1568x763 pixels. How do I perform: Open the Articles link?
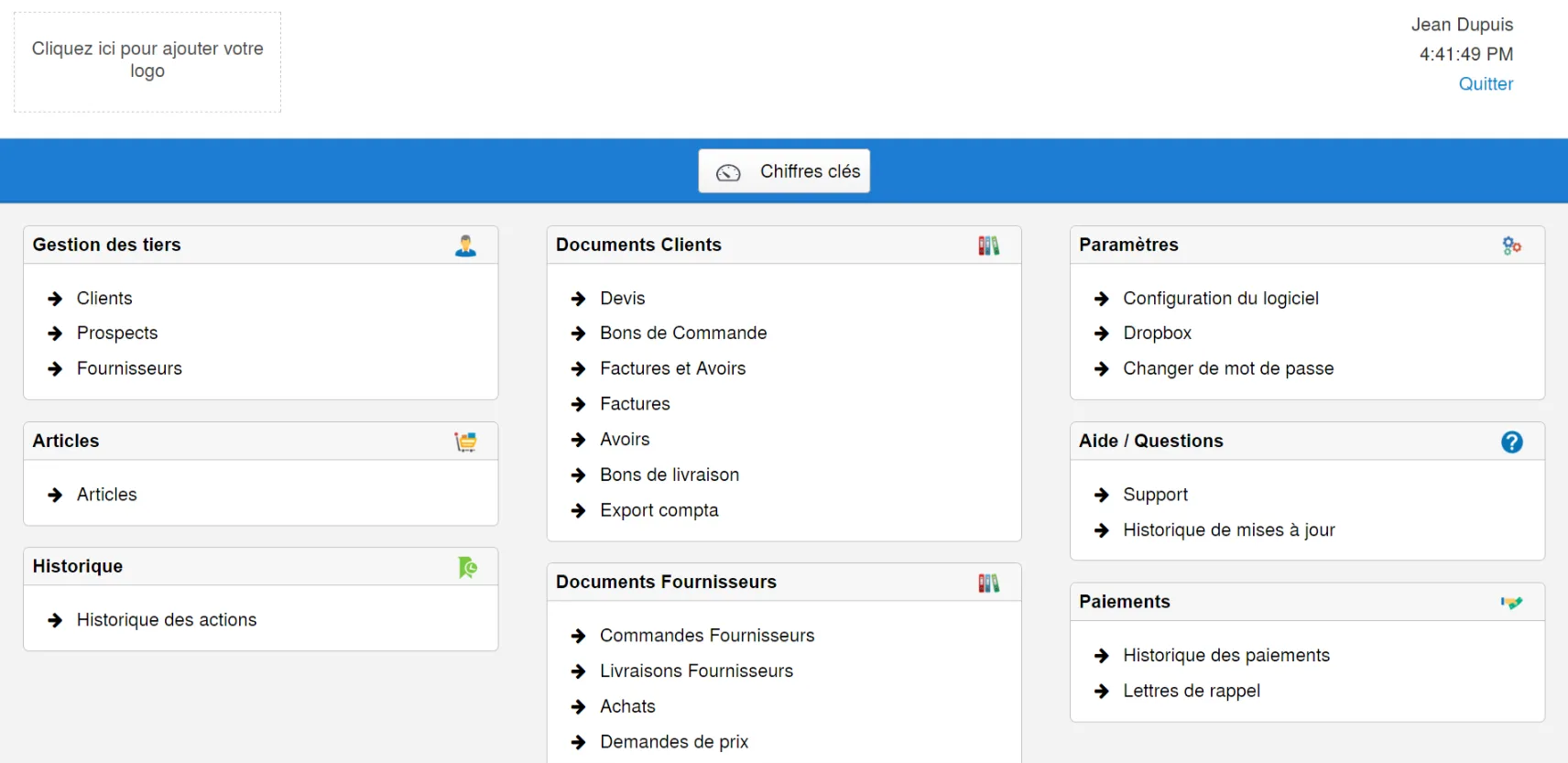pos(106,495)
